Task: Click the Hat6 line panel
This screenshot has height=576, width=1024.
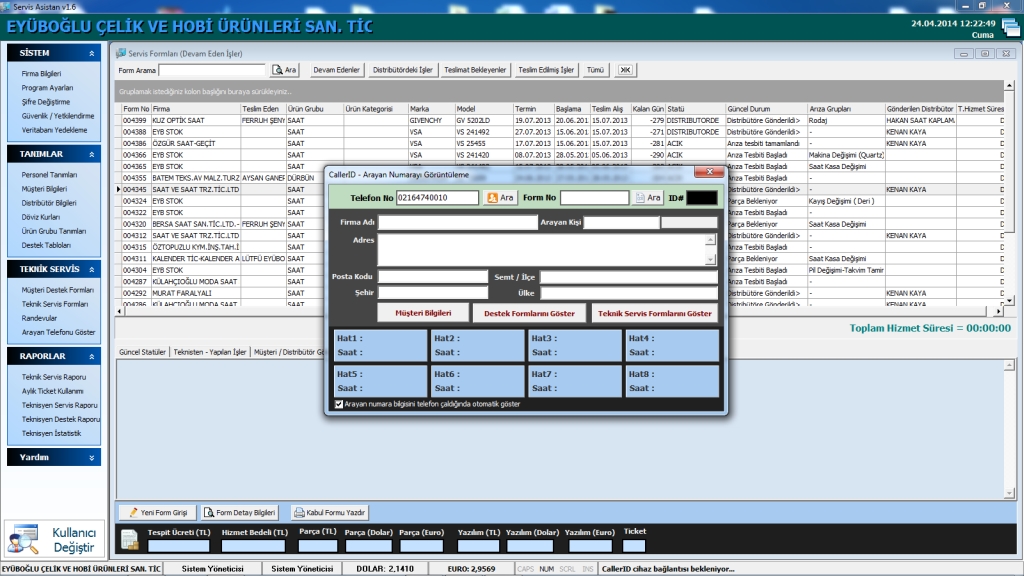Action: point(477,381)
